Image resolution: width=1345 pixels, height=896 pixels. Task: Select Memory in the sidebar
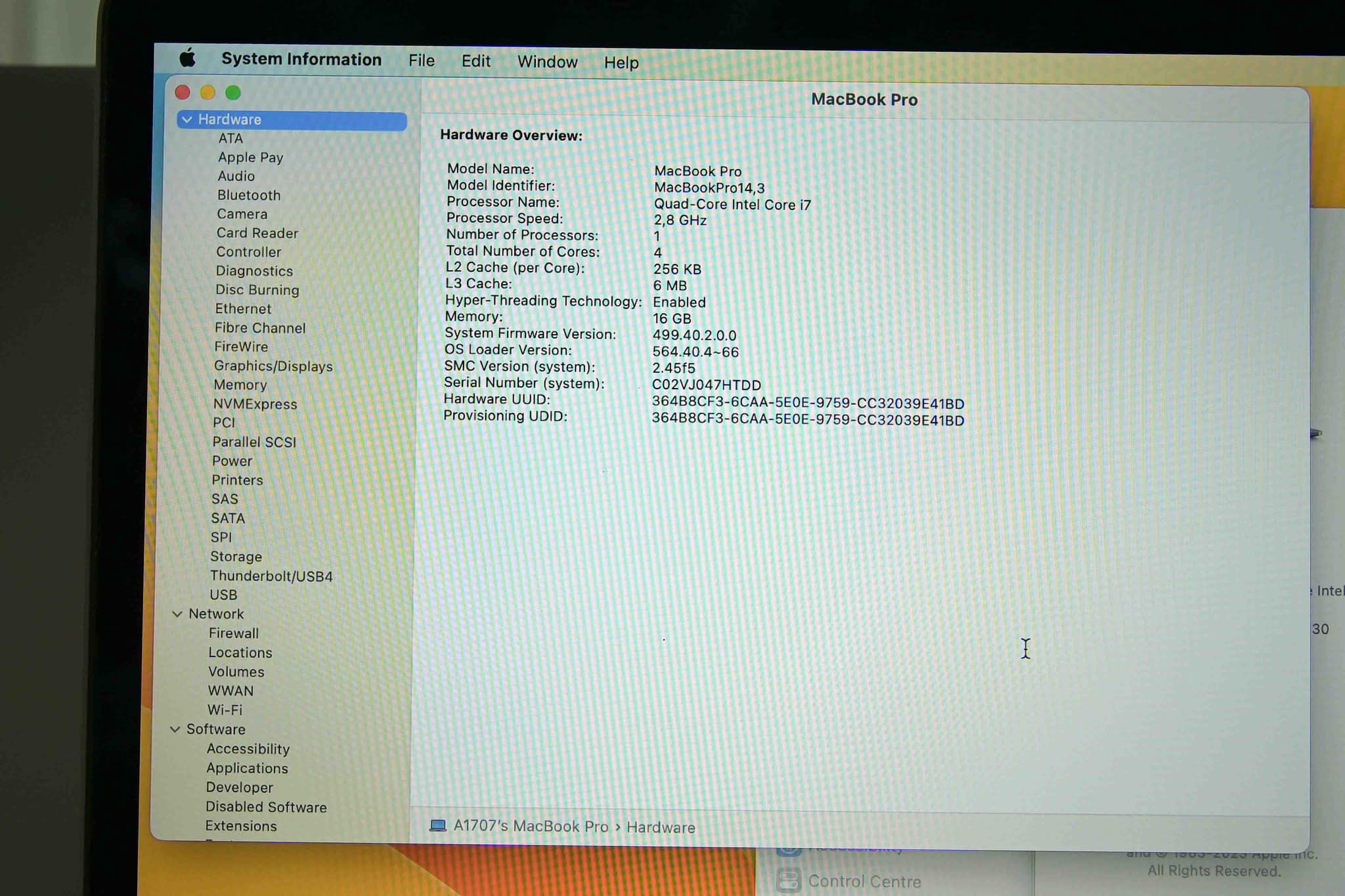[x=240, y=385]
